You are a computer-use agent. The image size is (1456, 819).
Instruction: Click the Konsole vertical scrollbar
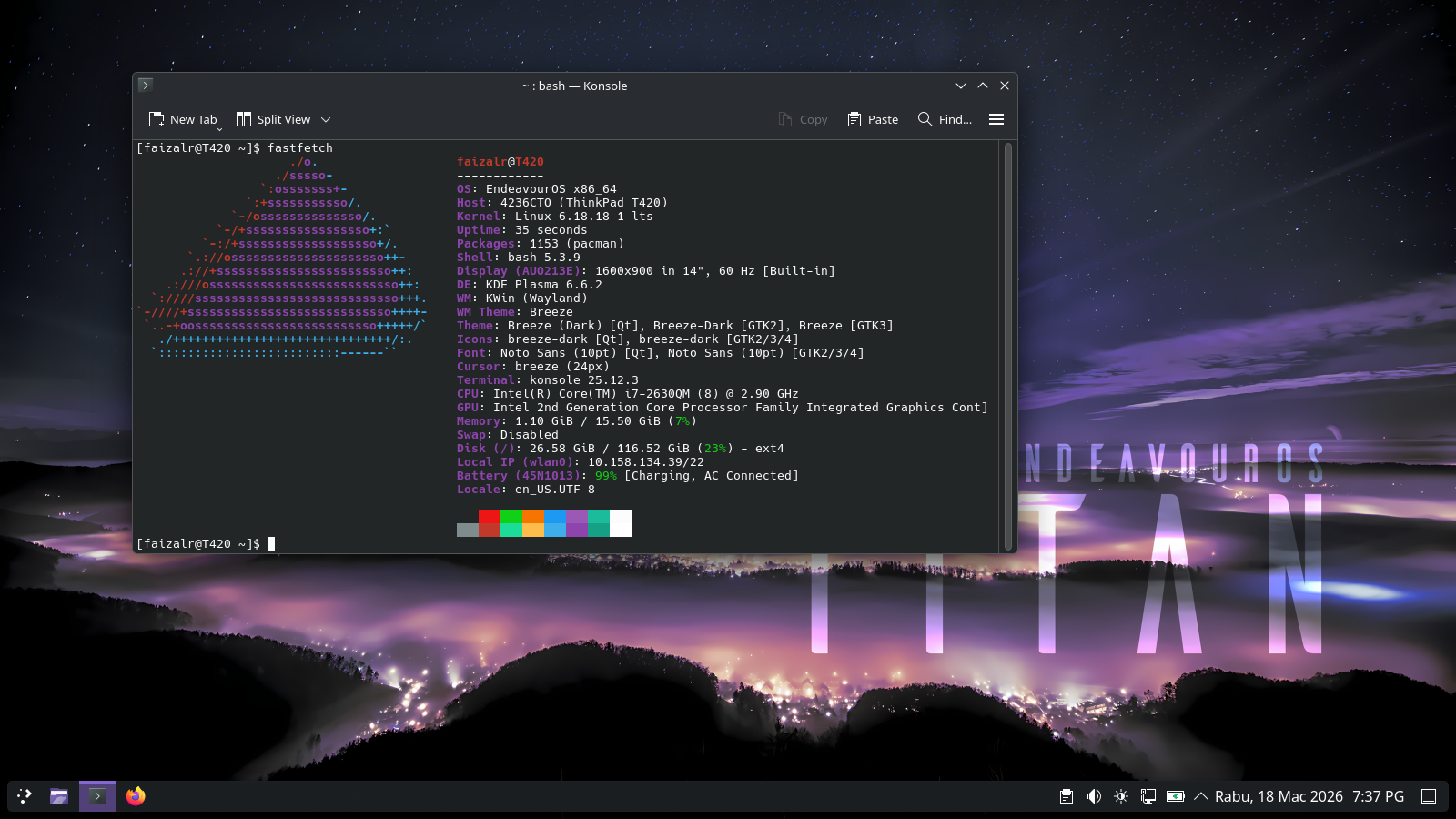tap(1007, 346)
